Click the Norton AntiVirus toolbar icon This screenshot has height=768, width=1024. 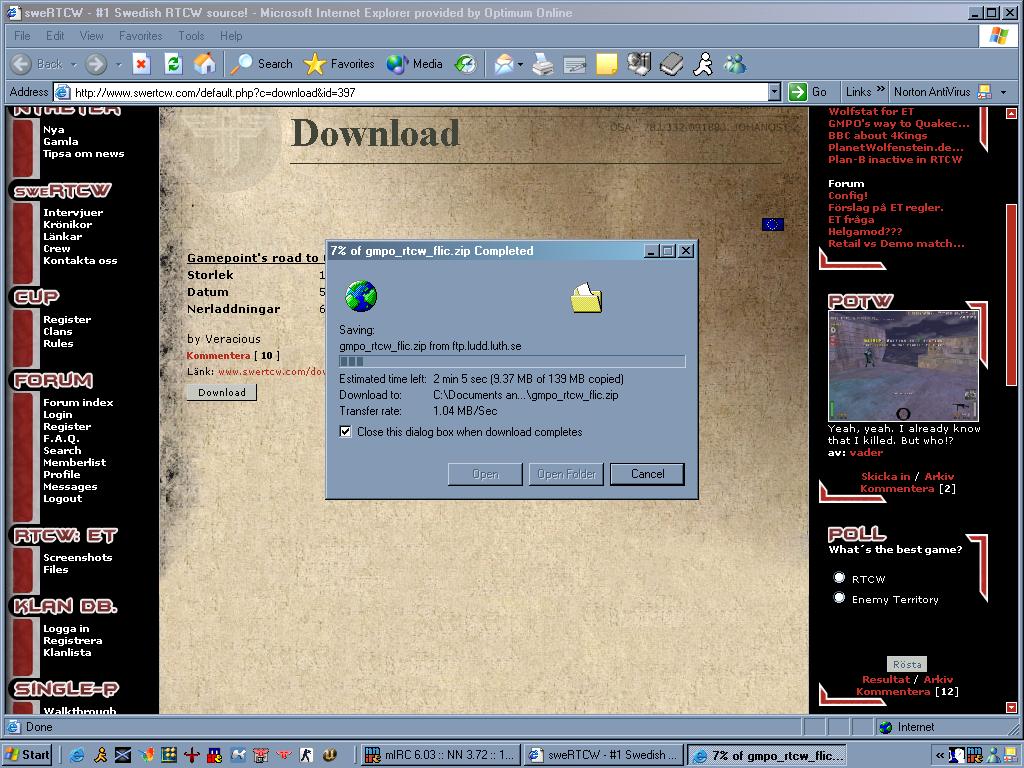(x=984, y=92)
